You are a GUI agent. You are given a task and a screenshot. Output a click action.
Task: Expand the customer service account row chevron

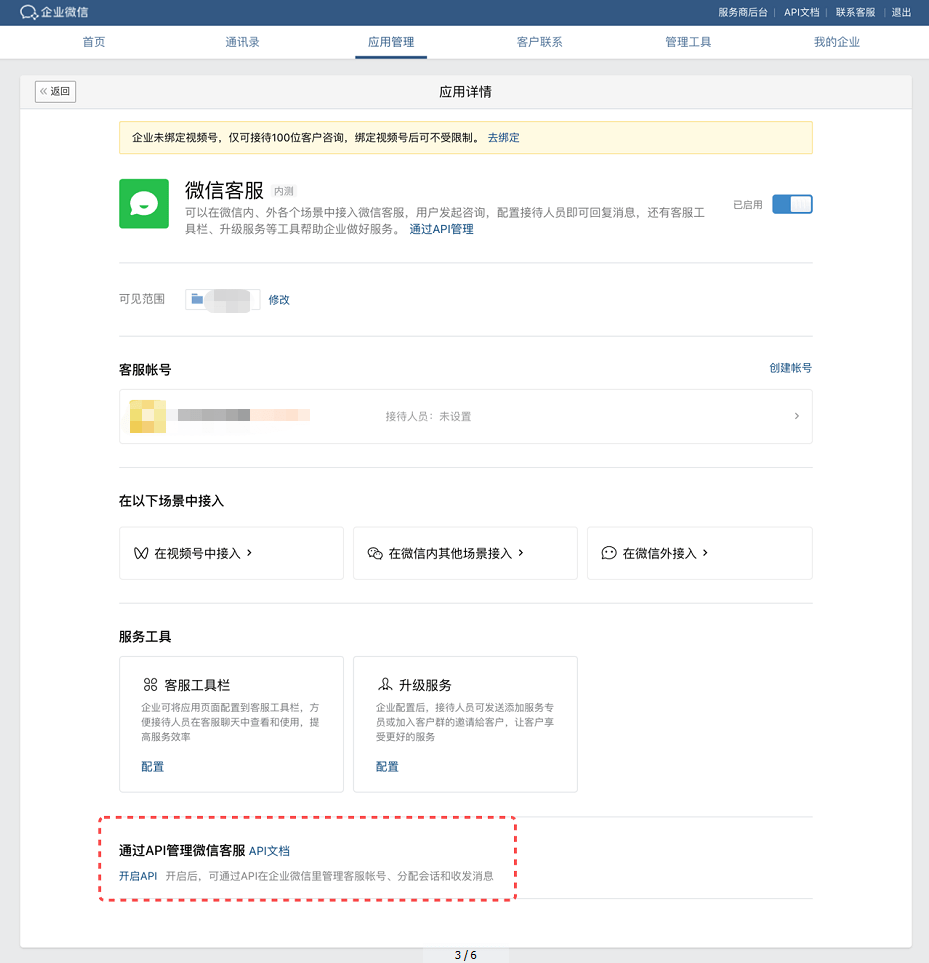(x=796, y=416)
